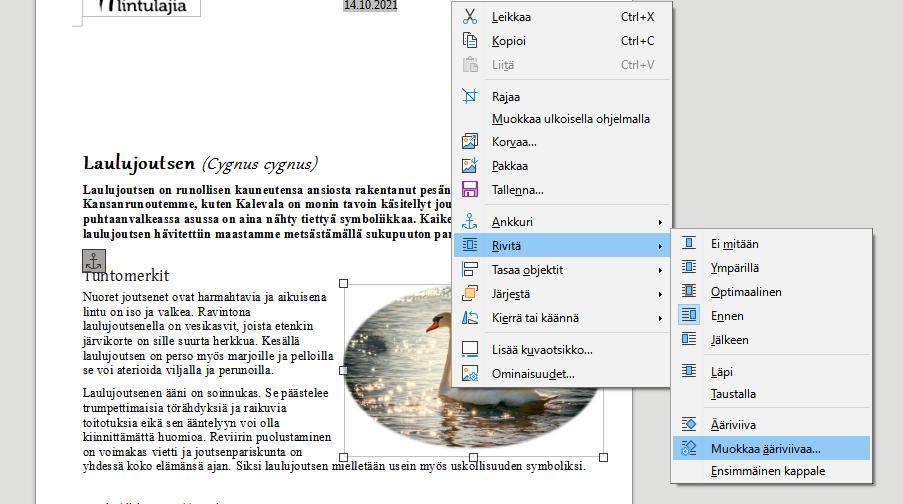
Task: Choose Muokkaa ääriviivaa menu entry
Action: [x=772, y=449]
